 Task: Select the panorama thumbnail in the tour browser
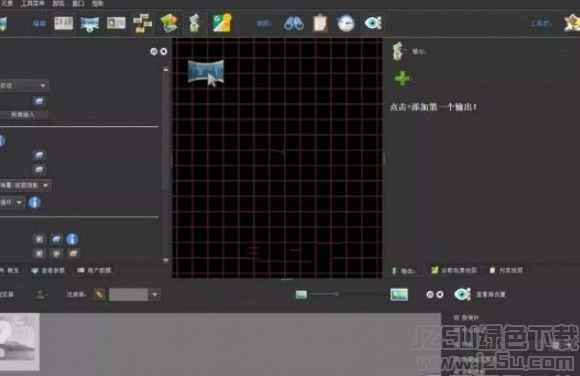coord(19,341)
